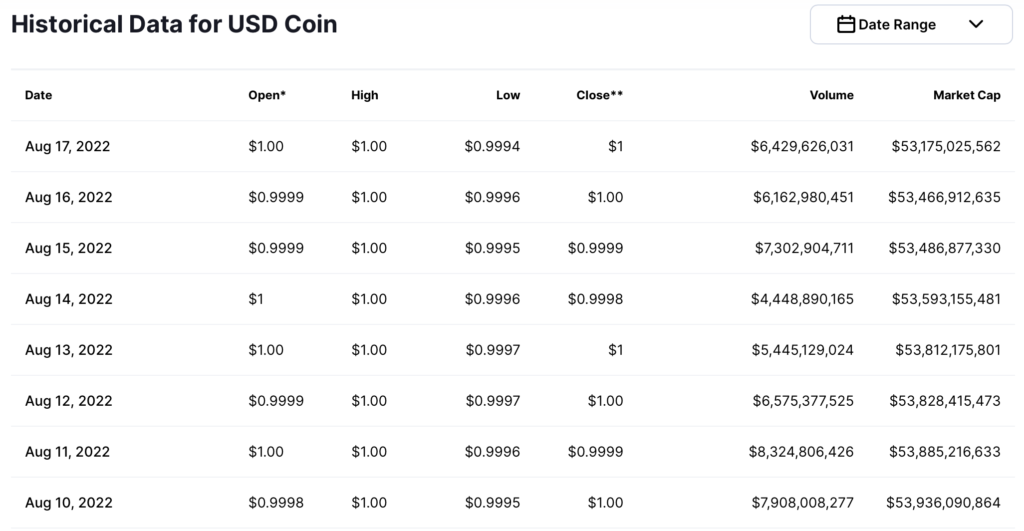Select the High column header

point(365,96)
